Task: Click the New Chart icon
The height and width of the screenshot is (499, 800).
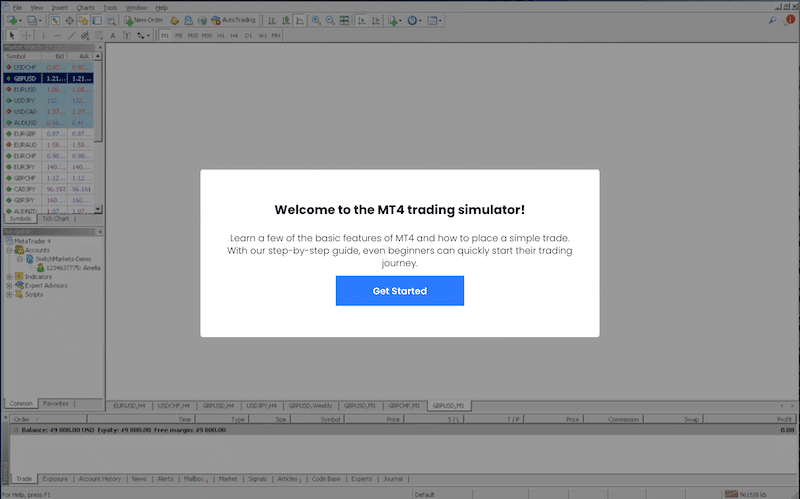Action: [x=11, y=20]
